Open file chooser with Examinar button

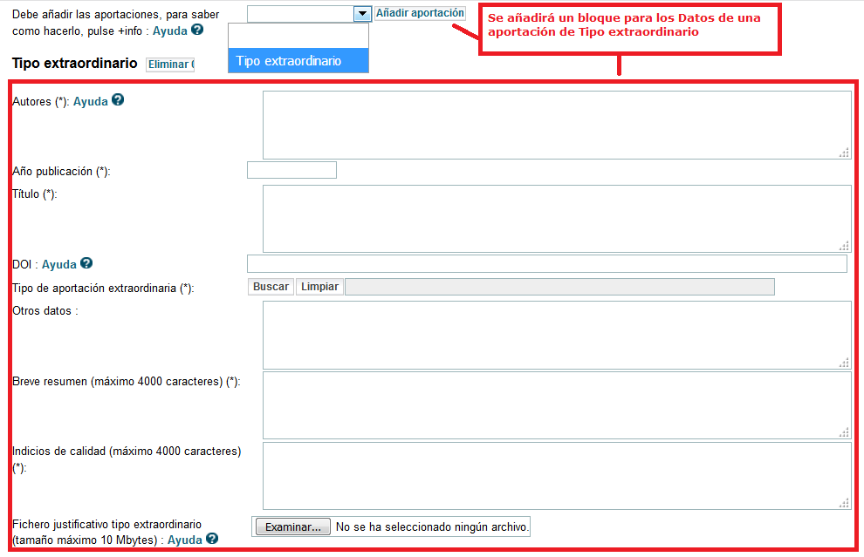(x=292, y=526)
